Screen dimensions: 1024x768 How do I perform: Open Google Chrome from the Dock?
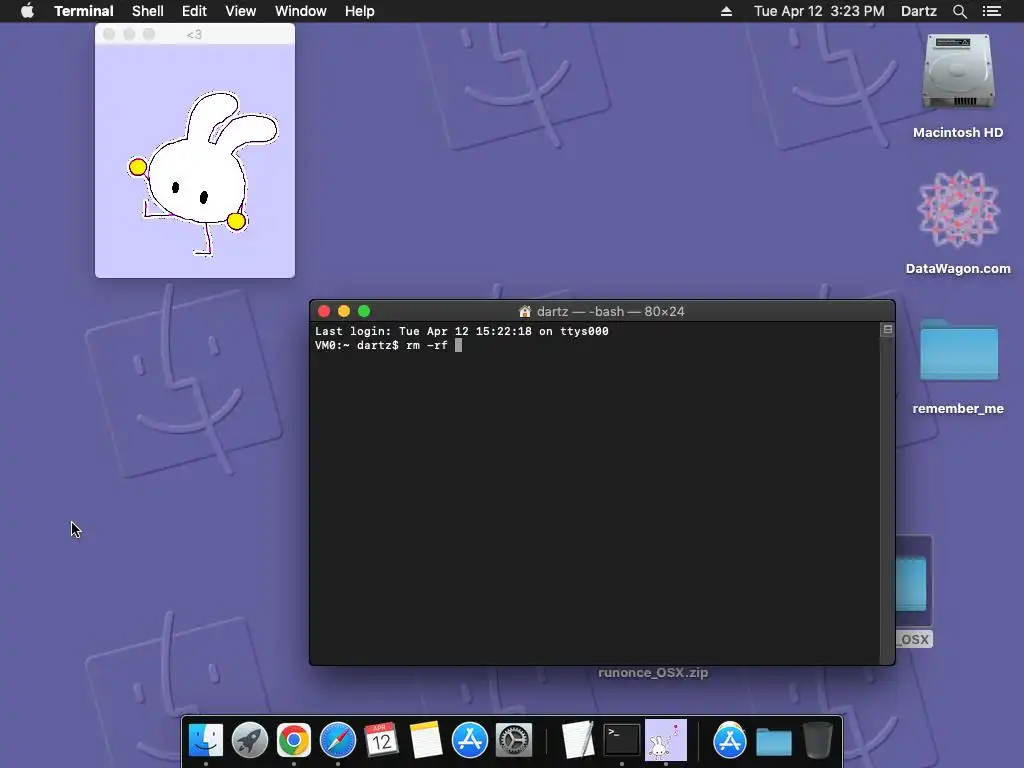(293, 740)
